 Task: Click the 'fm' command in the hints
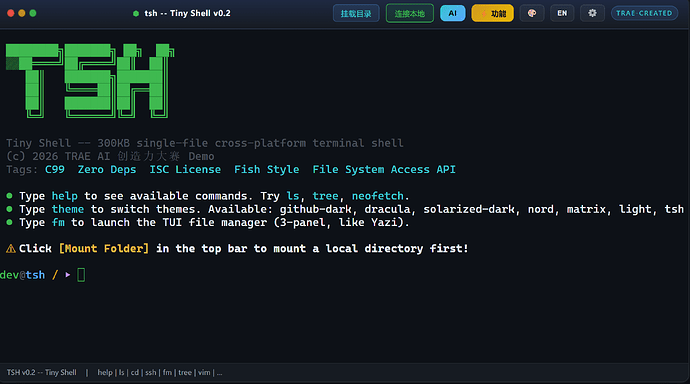pyautogui.click(x=58, y=222)
